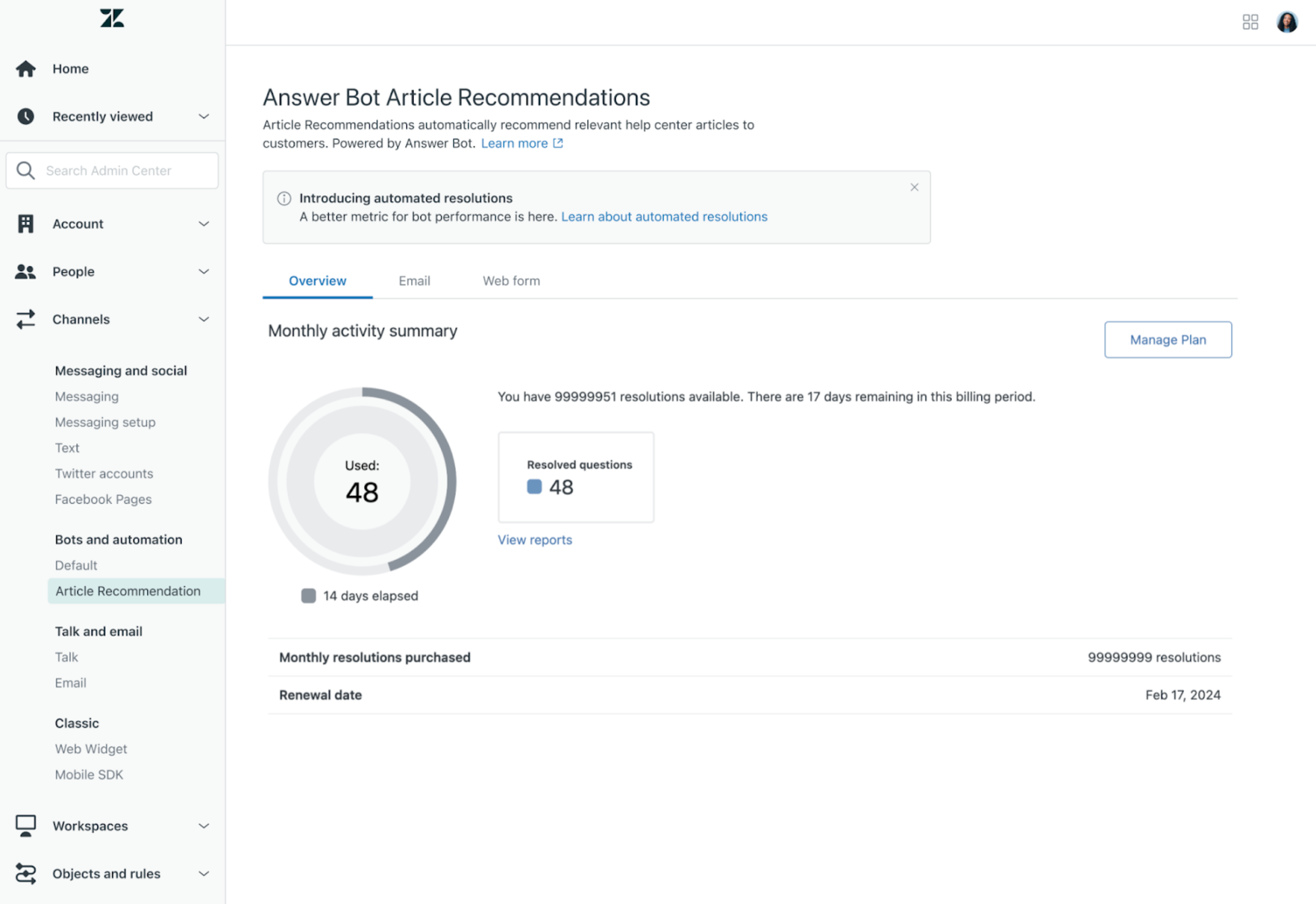
Task: Dismiss the automated resolutions banner
Action: click(x=914, y=188)
